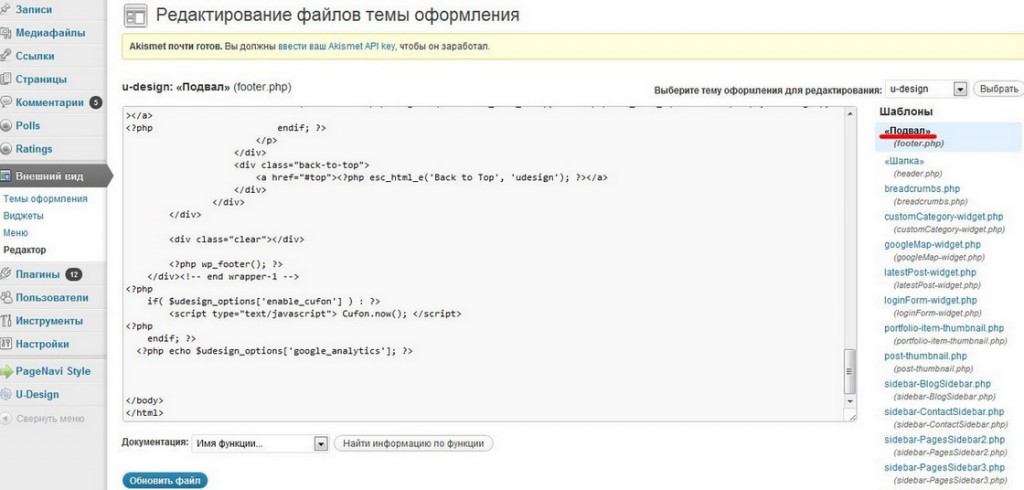
Task: Open breadcrumbs.php template
Action: pos(922,189)
